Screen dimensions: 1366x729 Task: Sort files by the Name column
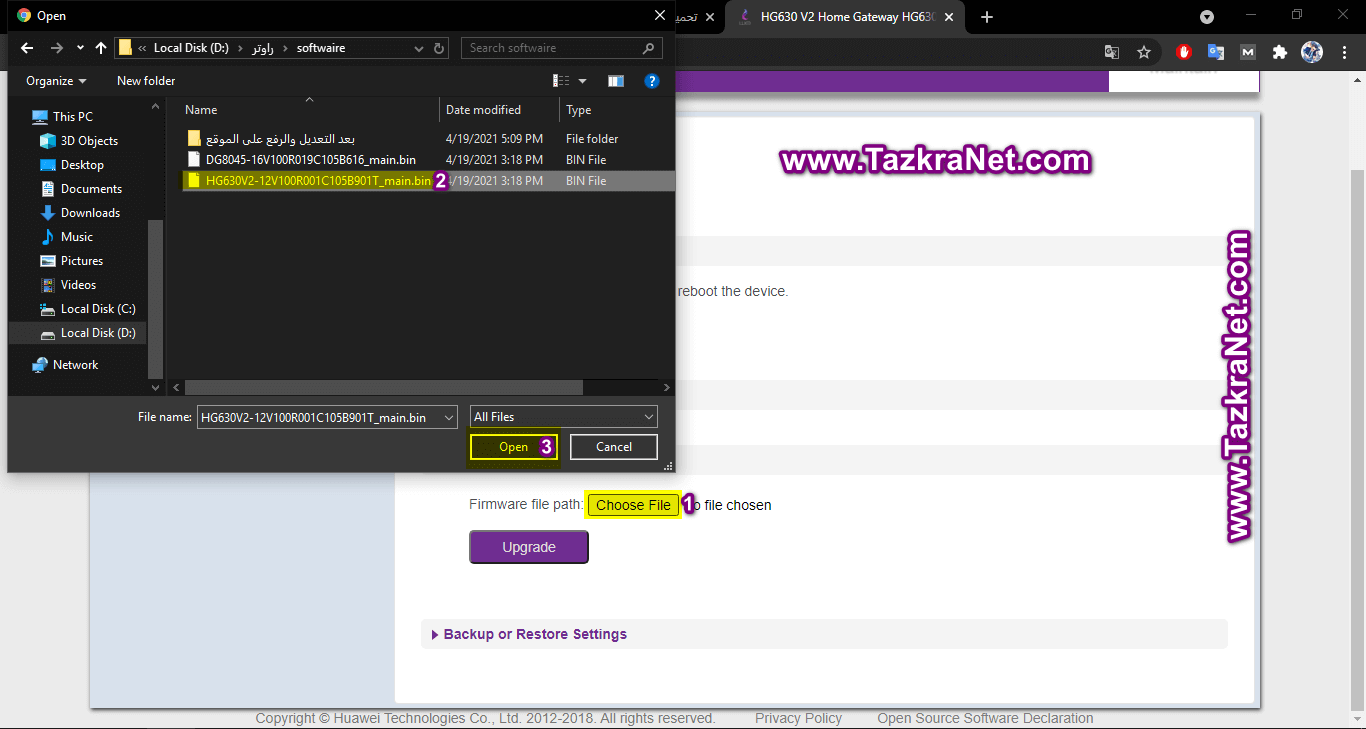[x=201, y=110]
